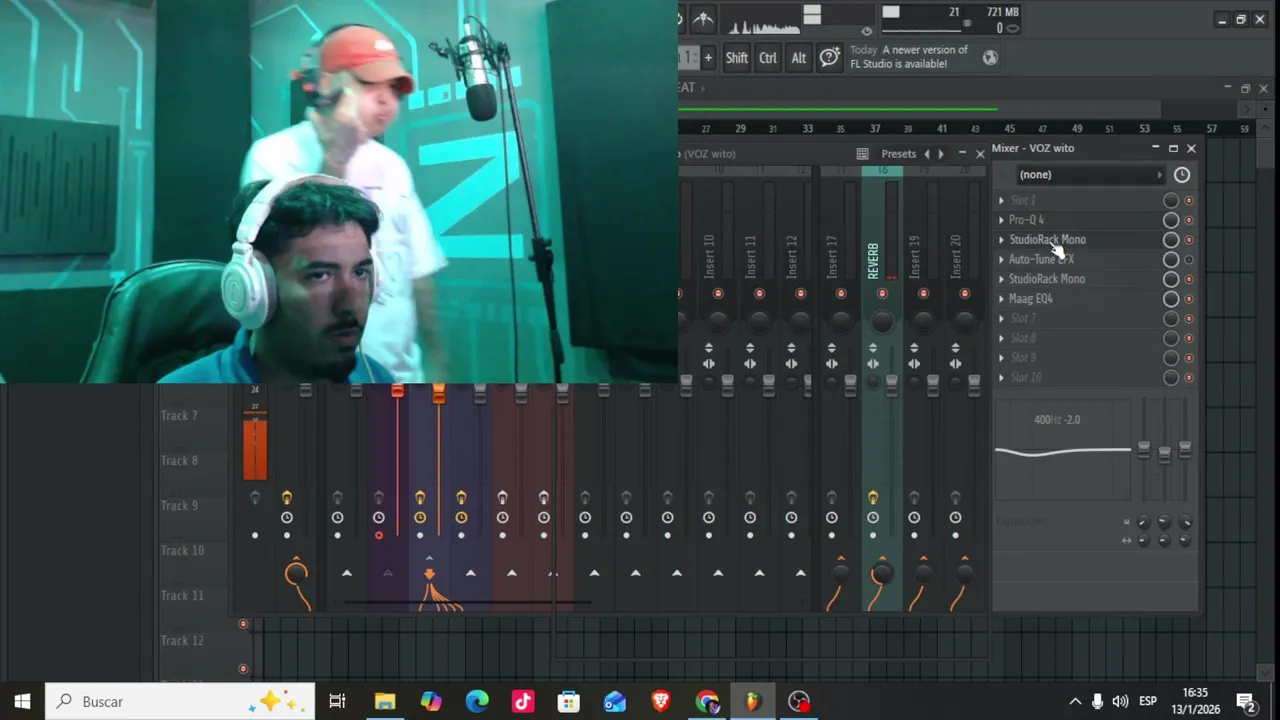Image resolution: width=1280 pixels, height=720 pixels.
Task: Click the Buscar search box on taskbar
Action: click(x=180, y=702)
